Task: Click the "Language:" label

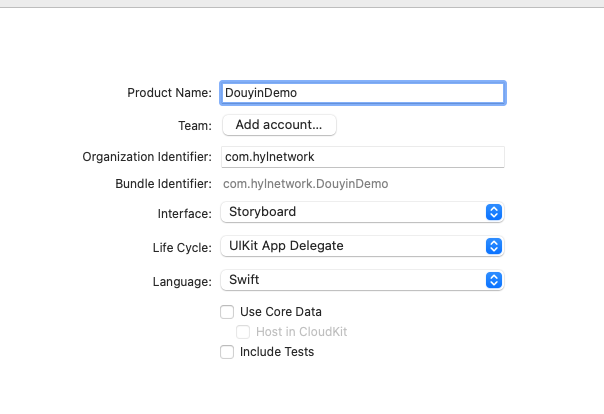Action: (x=181, y=281)
